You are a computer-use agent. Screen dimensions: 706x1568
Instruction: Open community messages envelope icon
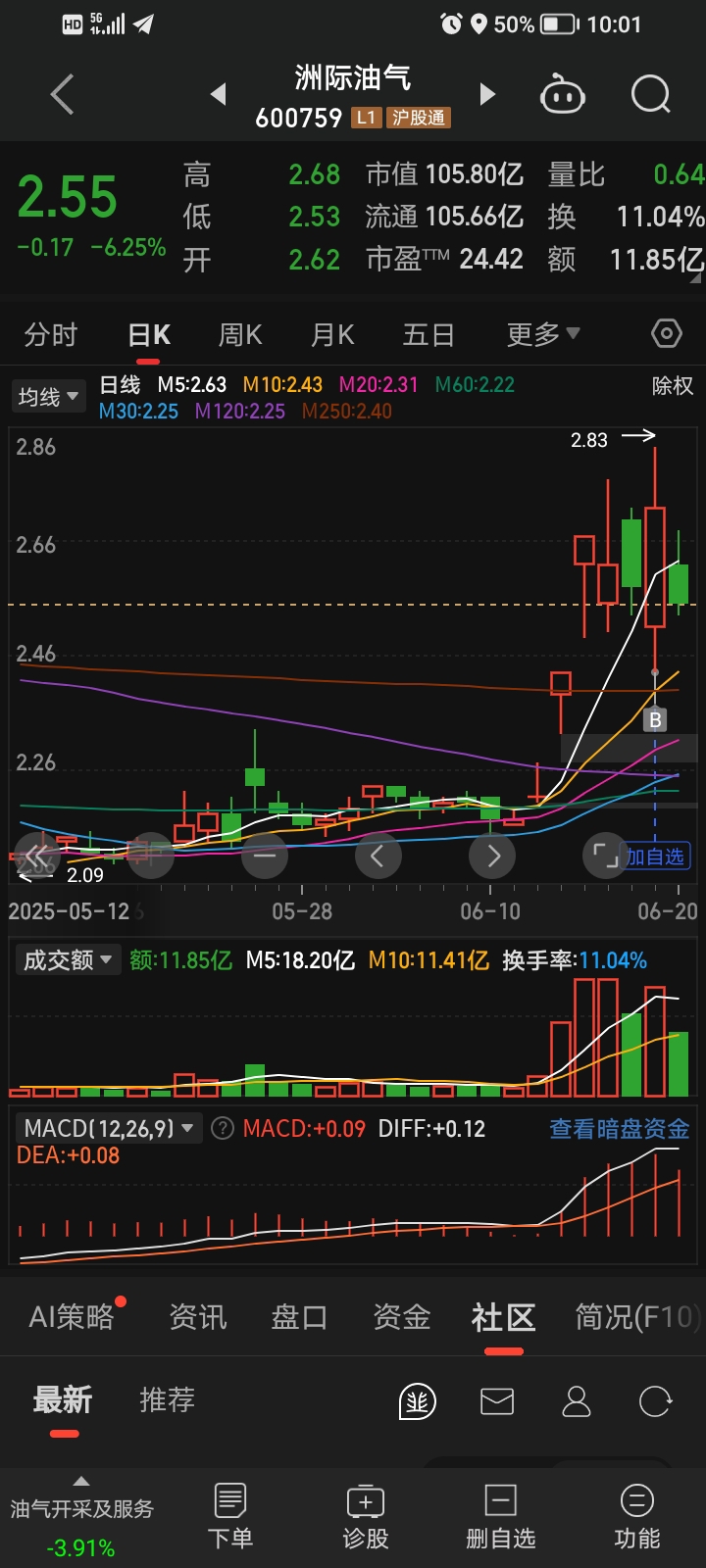pyautogui.click(x=497, y=1401)
